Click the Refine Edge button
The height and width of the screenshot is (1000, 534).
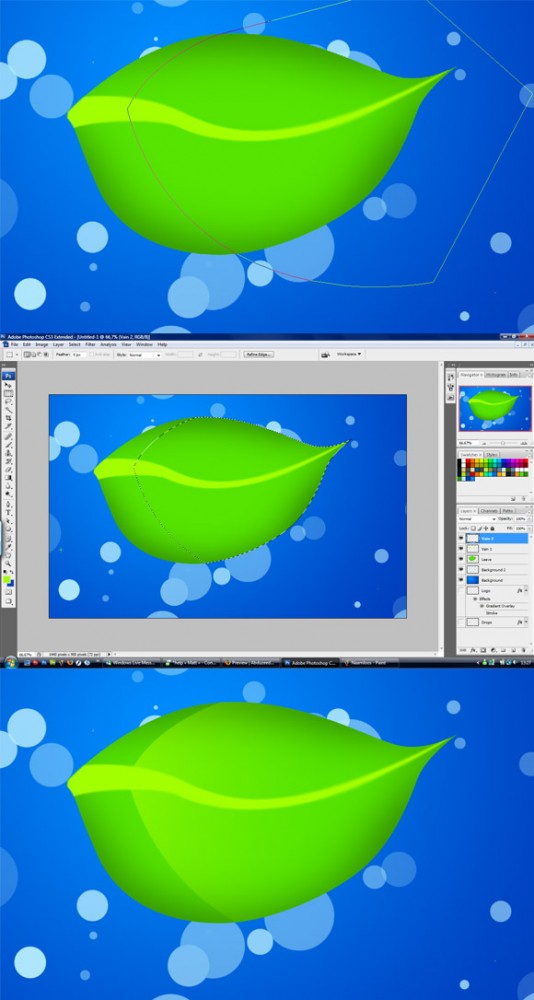coord(258,354)
